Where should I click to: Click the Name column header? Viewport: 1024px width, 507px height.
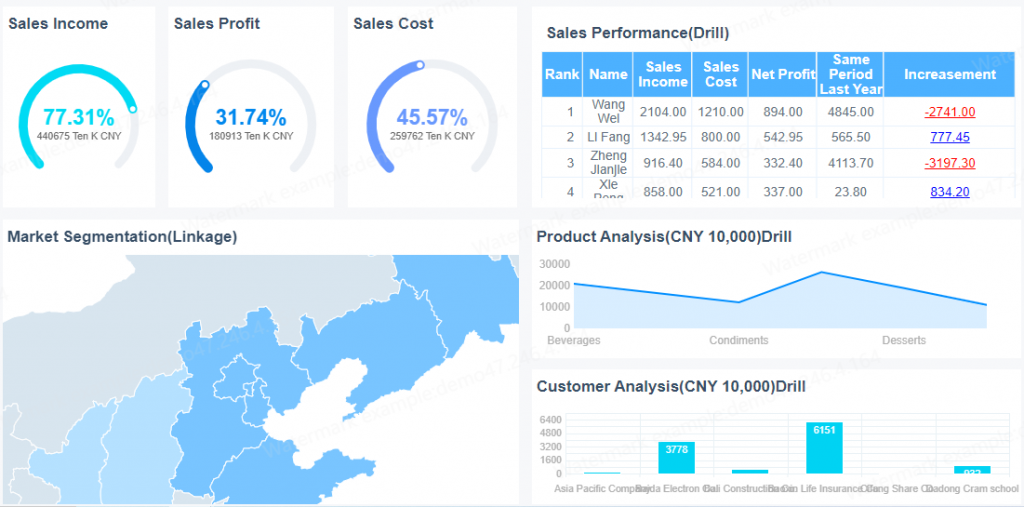point(608,74)
